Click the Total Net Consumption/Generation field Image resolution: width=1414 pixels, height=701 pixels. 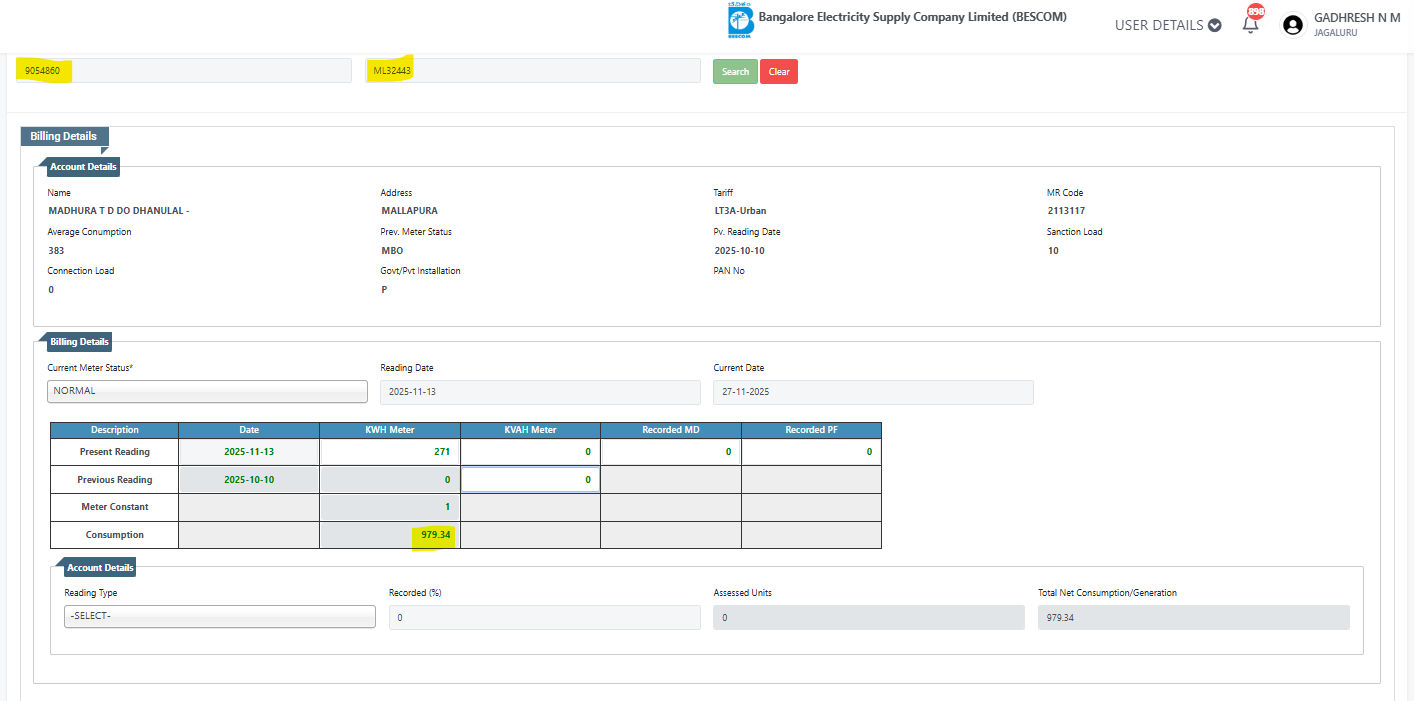point(1193,618)
